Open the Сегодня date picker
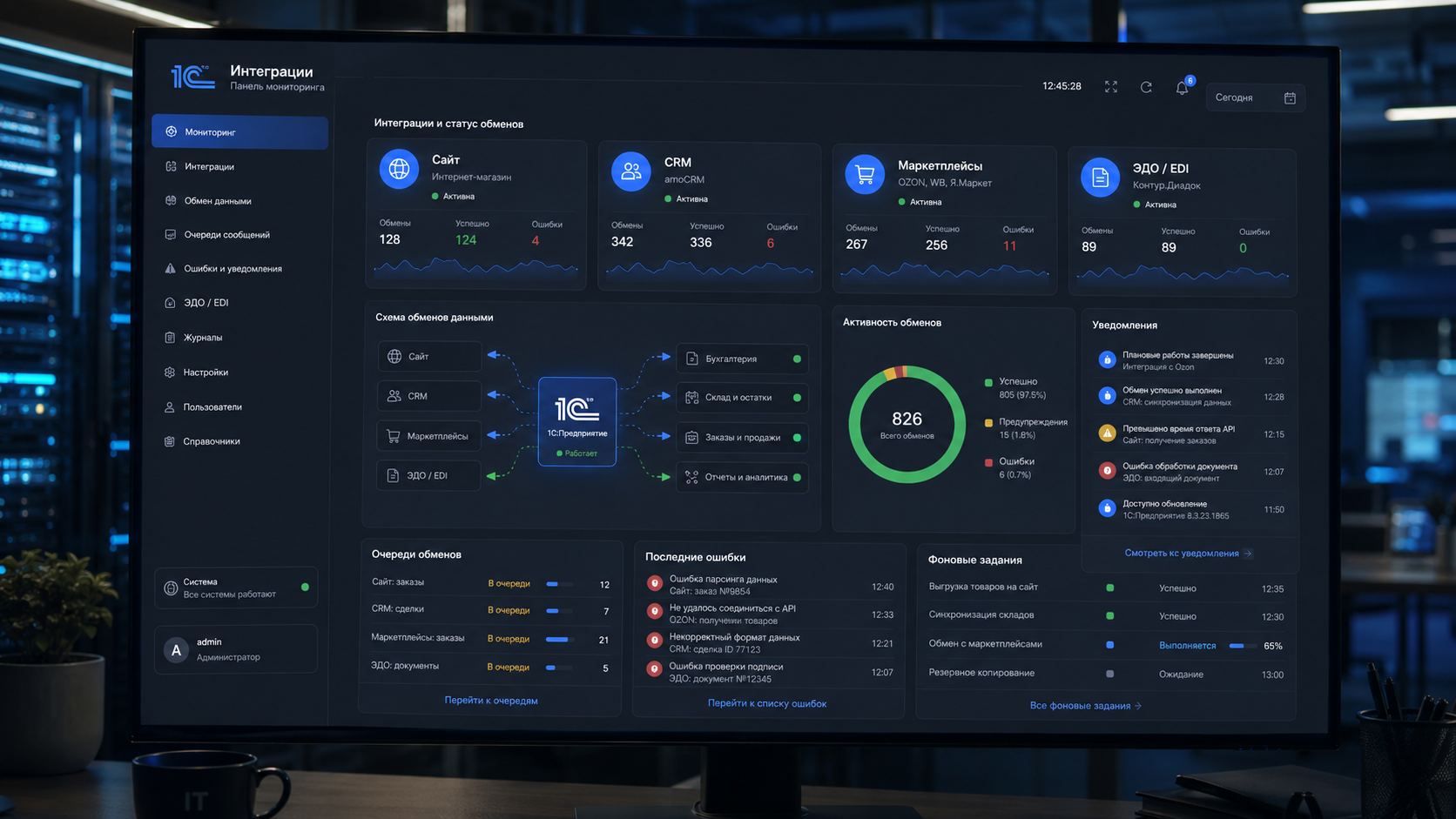This screenshot has height=819, width=1456. (x=1255, y=97)
